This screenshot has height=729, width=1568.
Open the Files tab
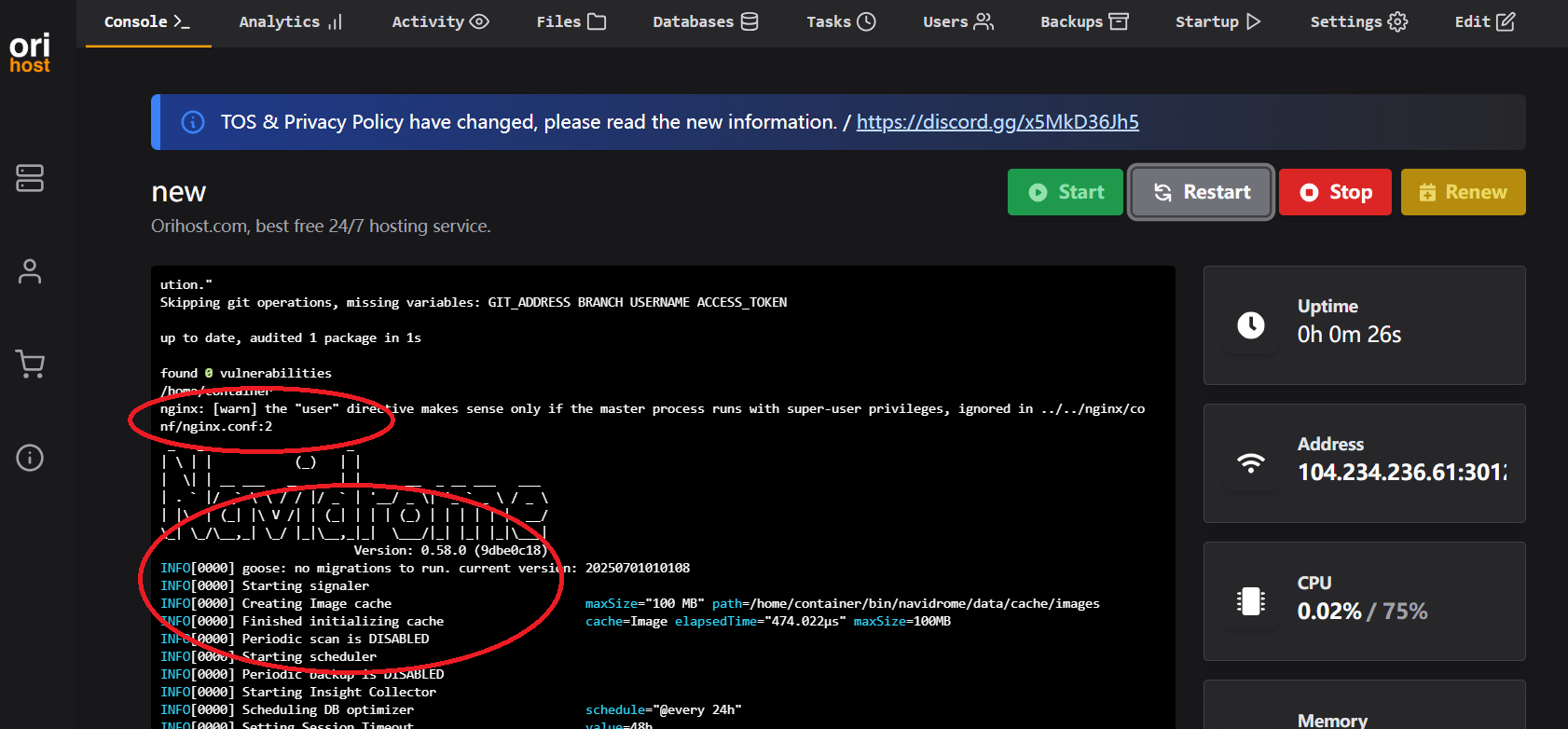(x=571, y=22)
